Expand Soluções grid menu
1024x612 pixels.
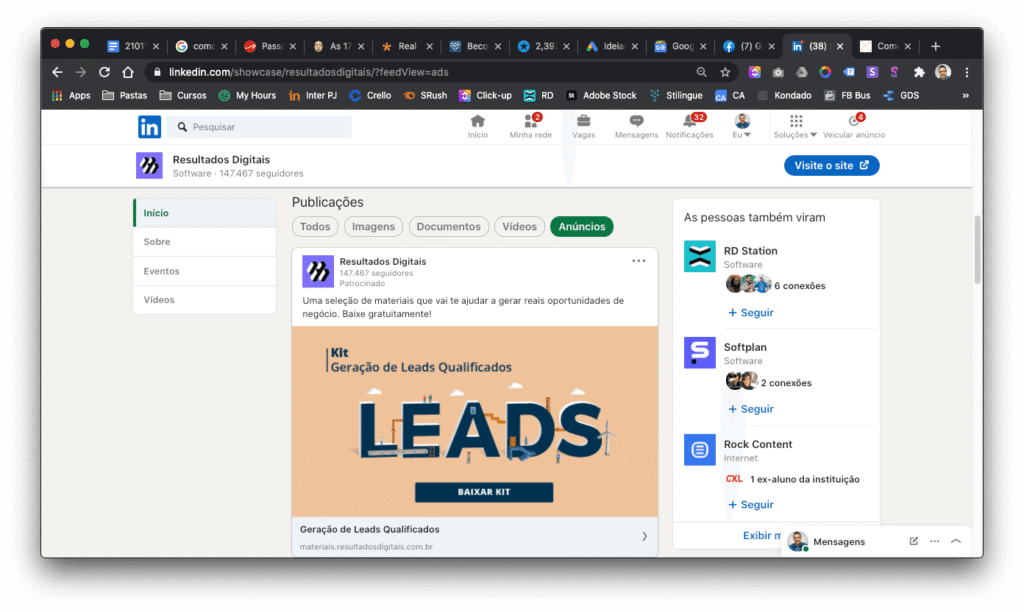(795, 126)
